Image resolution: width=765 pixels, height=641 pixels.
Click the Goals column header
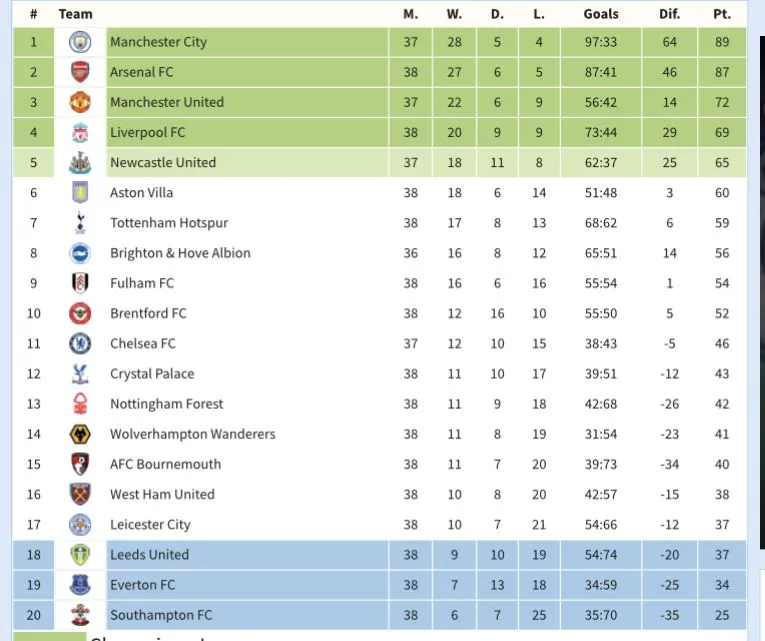click(x=601, y=14)
